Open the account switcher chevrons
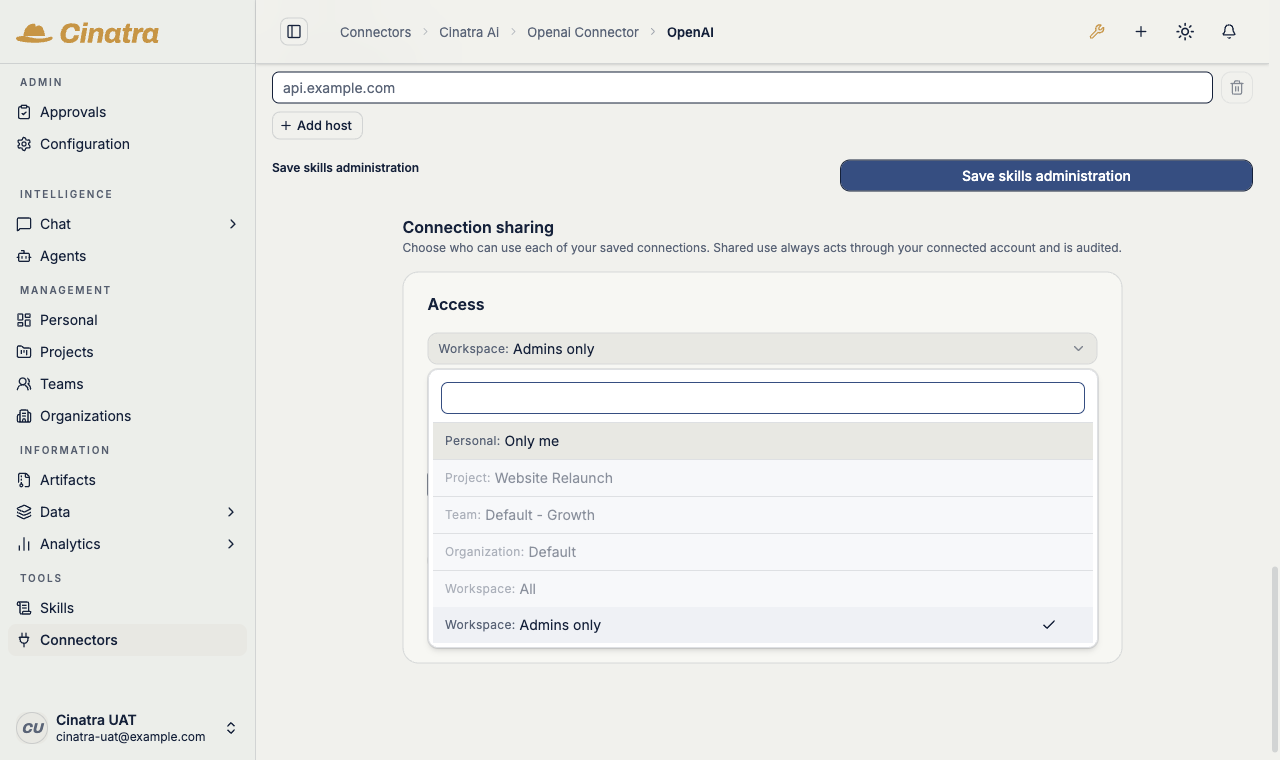Image resolution: width=1280 pixels, height=760 pixels. click(x=231, y=728)
